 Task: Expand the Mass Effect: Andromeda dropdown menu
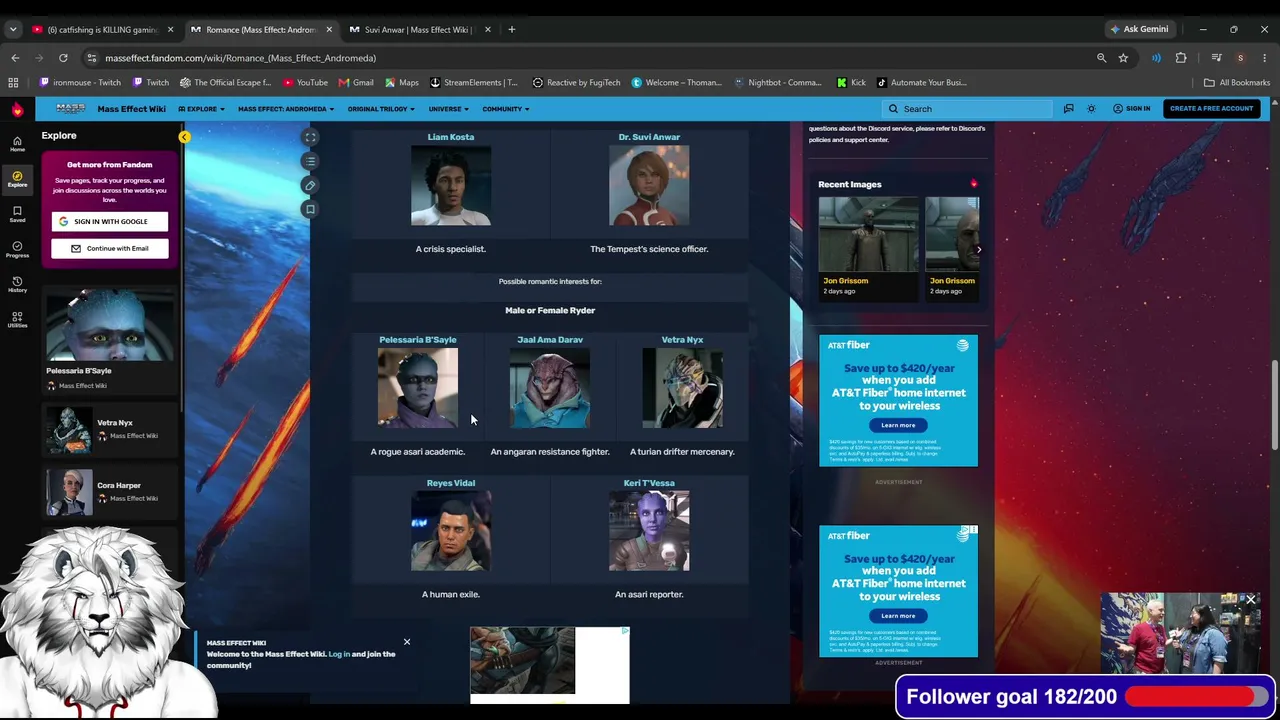286,109
